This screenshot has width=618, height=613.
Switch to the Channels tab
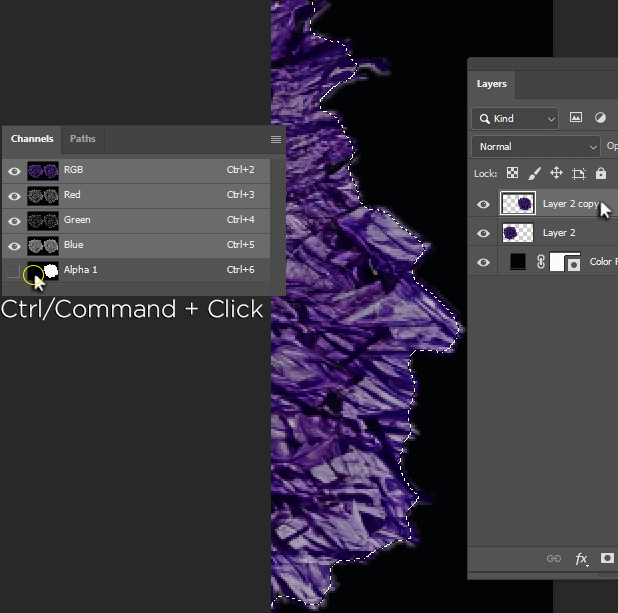click(32, 139)
